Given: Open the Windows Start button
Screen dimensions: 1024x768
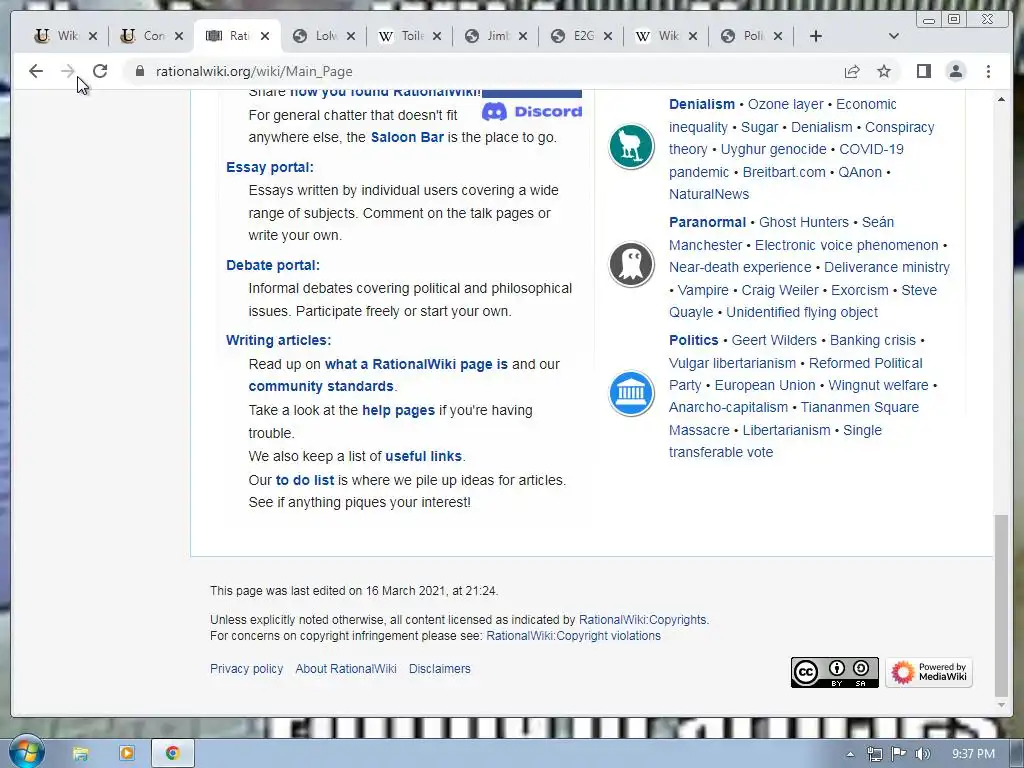Looking at the screenshot, I should 27,752.
